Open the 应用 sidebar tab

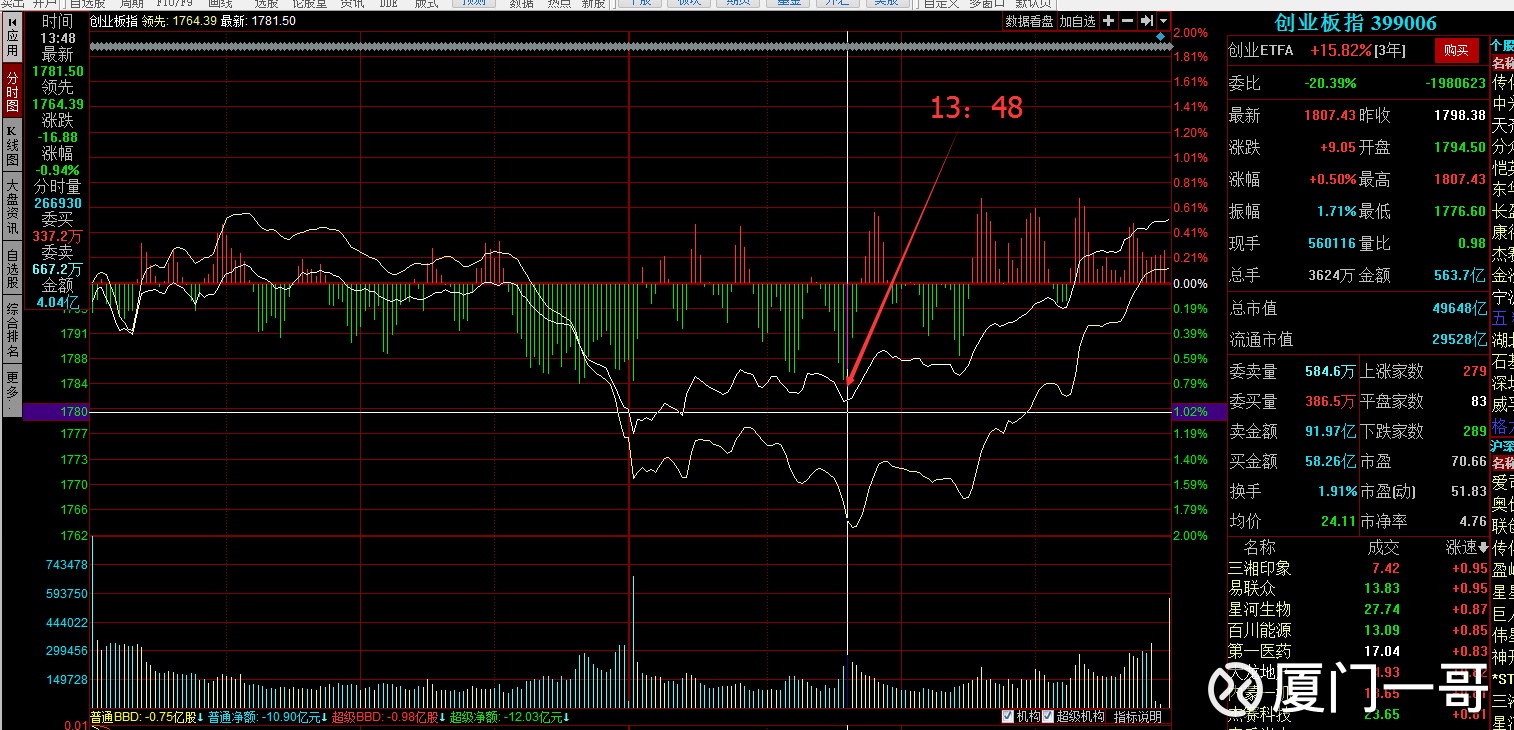pyautogui.click(x=12, y=43)
